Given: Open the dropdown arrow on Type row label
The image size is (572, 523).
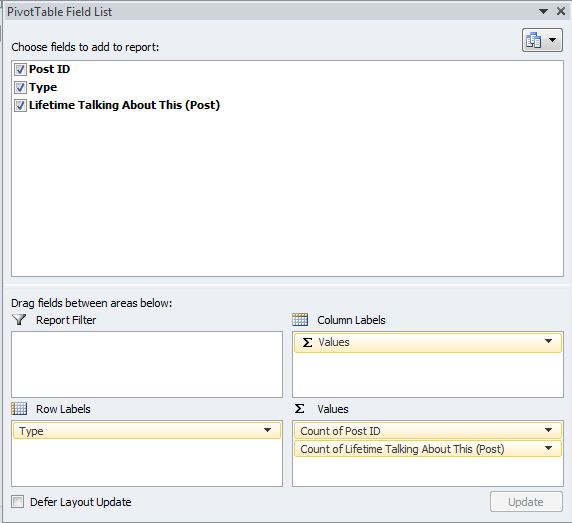Looking at the screenshot, I should pyautogui.click(x=267, y=430).
